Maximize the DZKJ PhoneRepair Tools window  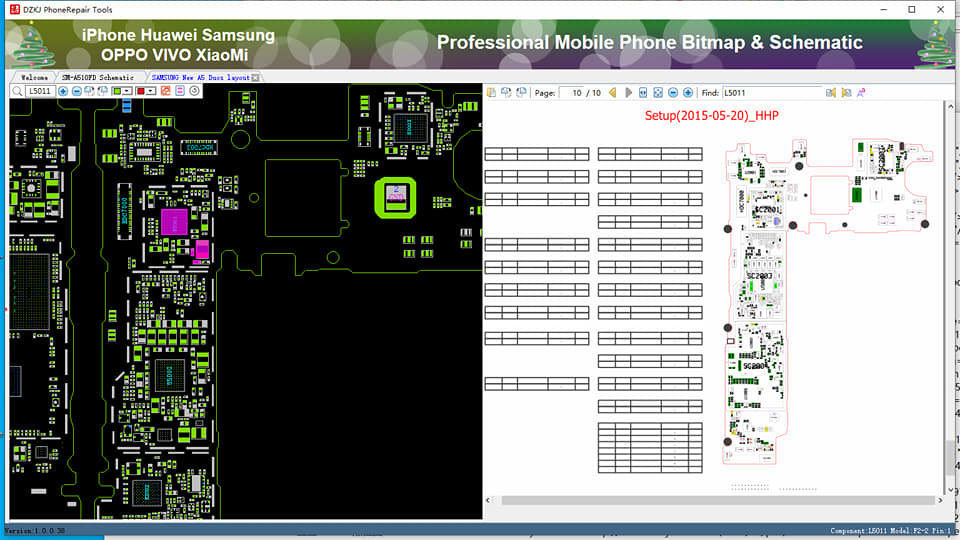[x=912, y=9]
